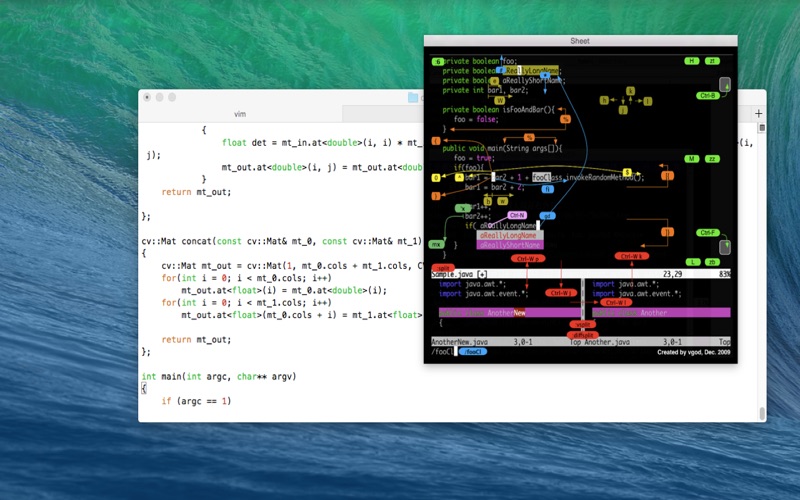Click the green zt badge

tap(712, 61)
